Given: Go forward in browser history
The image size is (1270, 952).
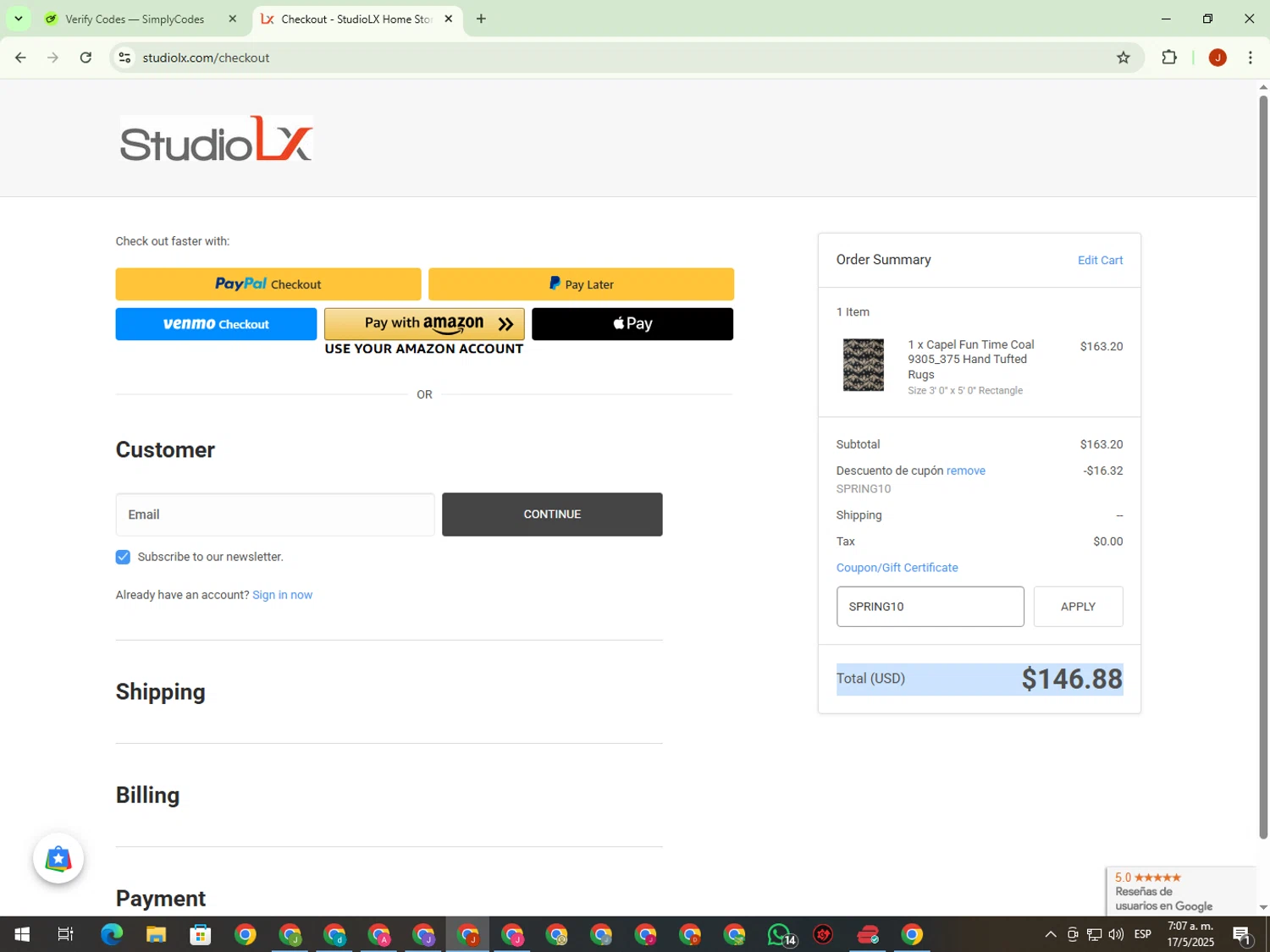Looking at the screenshot, I should (52, 58).
